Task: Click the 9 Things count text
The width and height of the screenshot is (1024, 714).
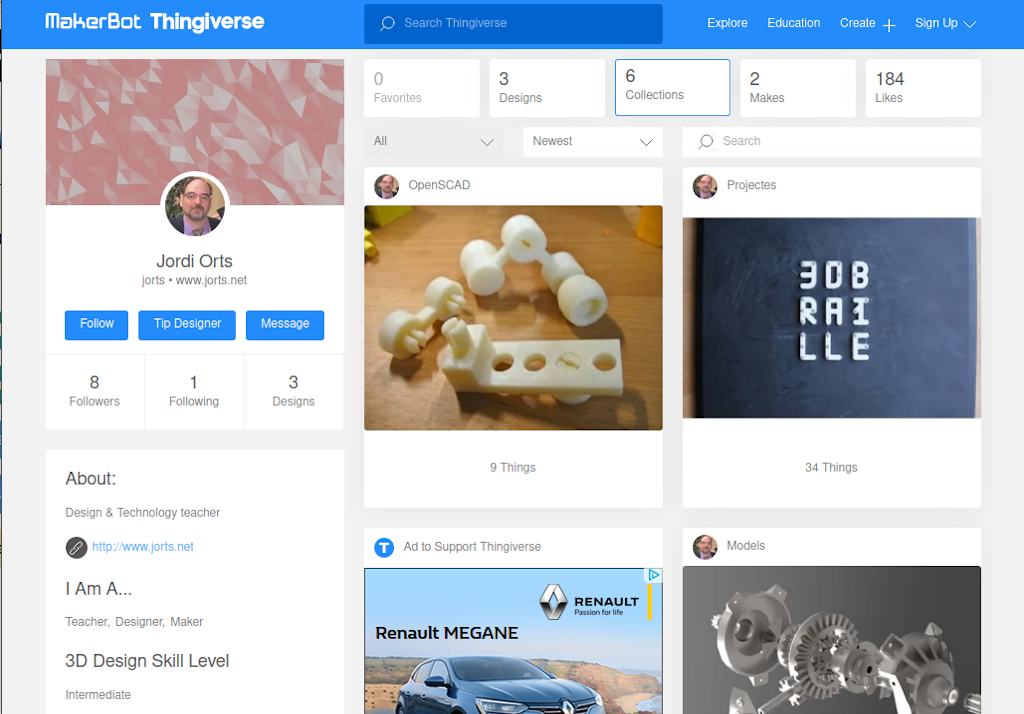Action: point(513,468)
